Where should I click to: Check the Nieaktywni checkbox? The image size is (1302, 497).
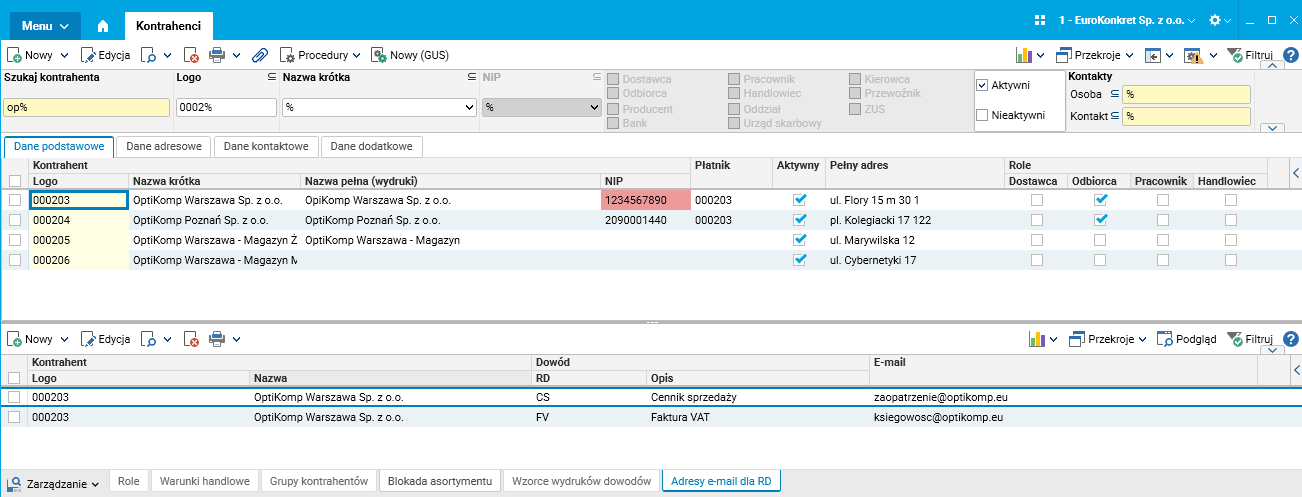tap(982, 115)
